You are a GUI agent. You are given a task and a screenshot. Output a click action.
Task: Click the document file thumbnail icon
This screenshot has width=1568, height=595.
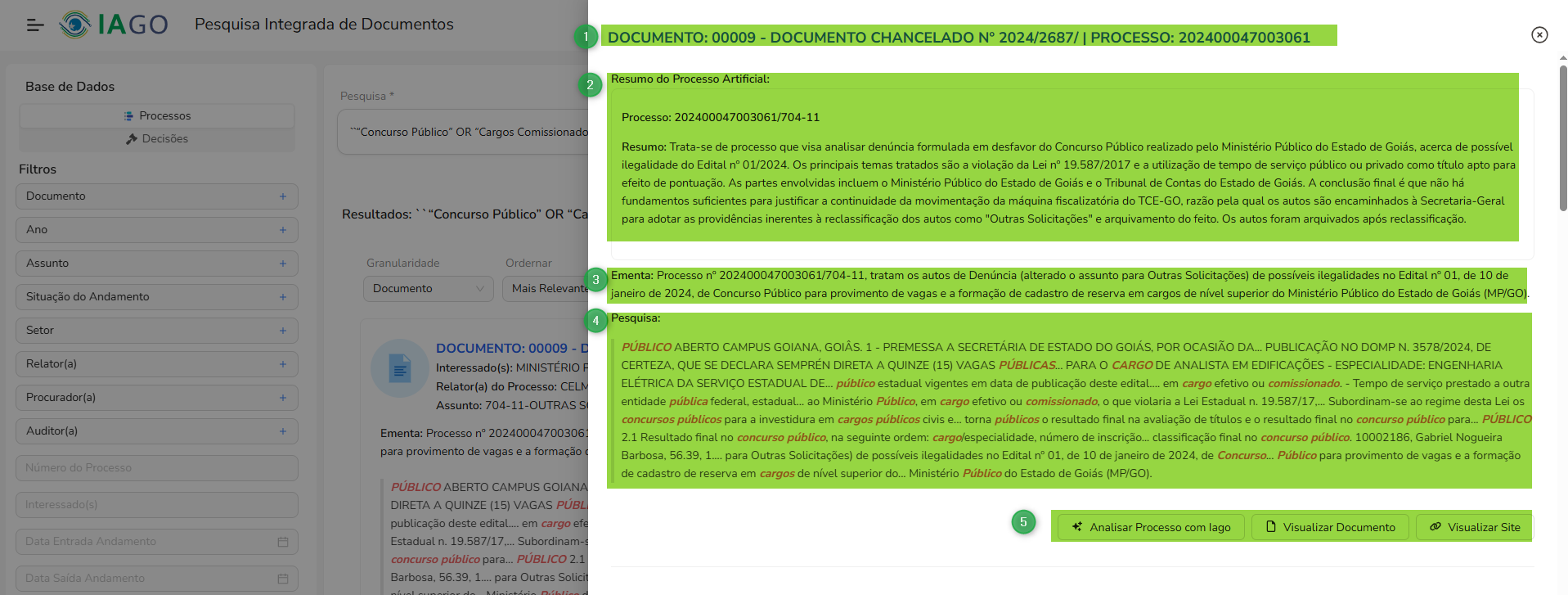pyautogui.click(x=400, y=369)
